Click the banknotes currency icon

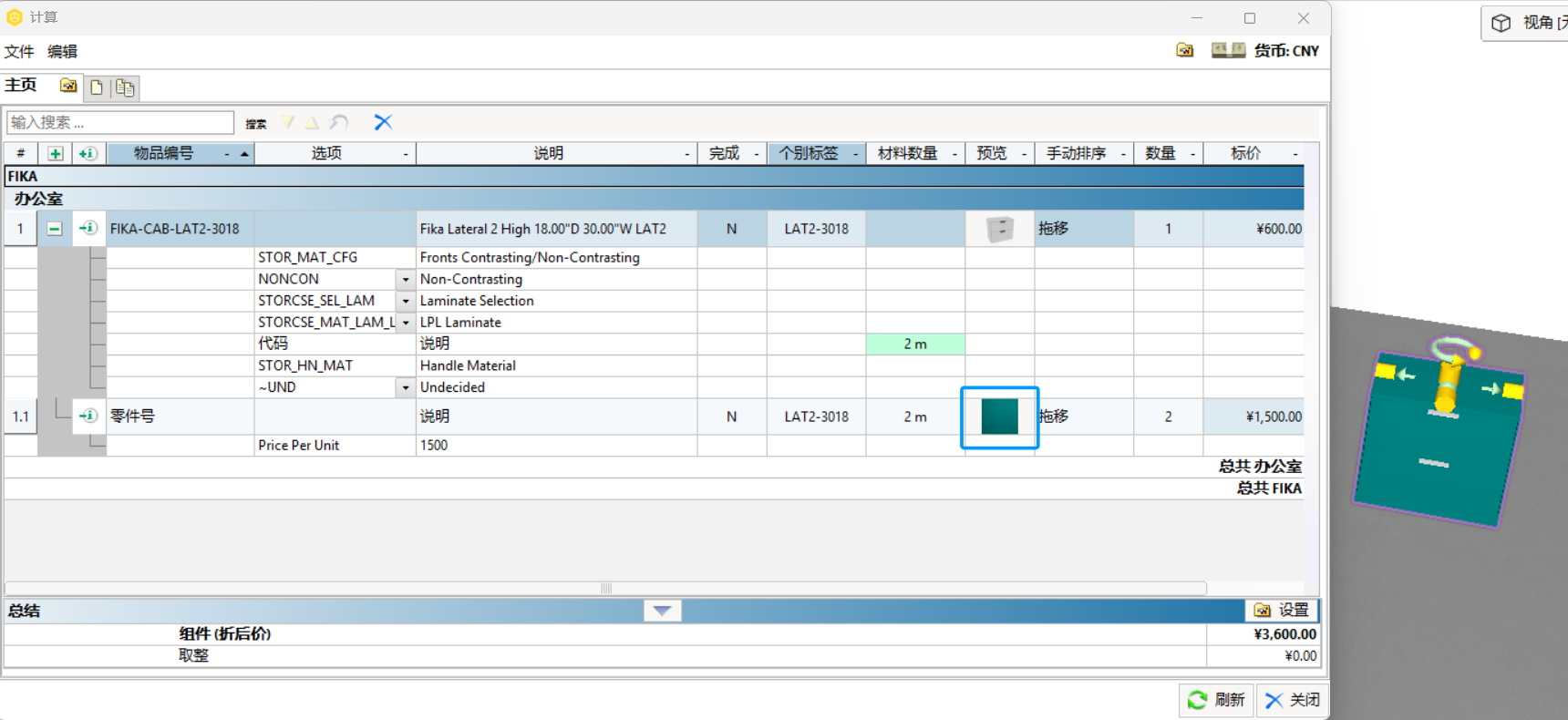[x=1228, y=50]
